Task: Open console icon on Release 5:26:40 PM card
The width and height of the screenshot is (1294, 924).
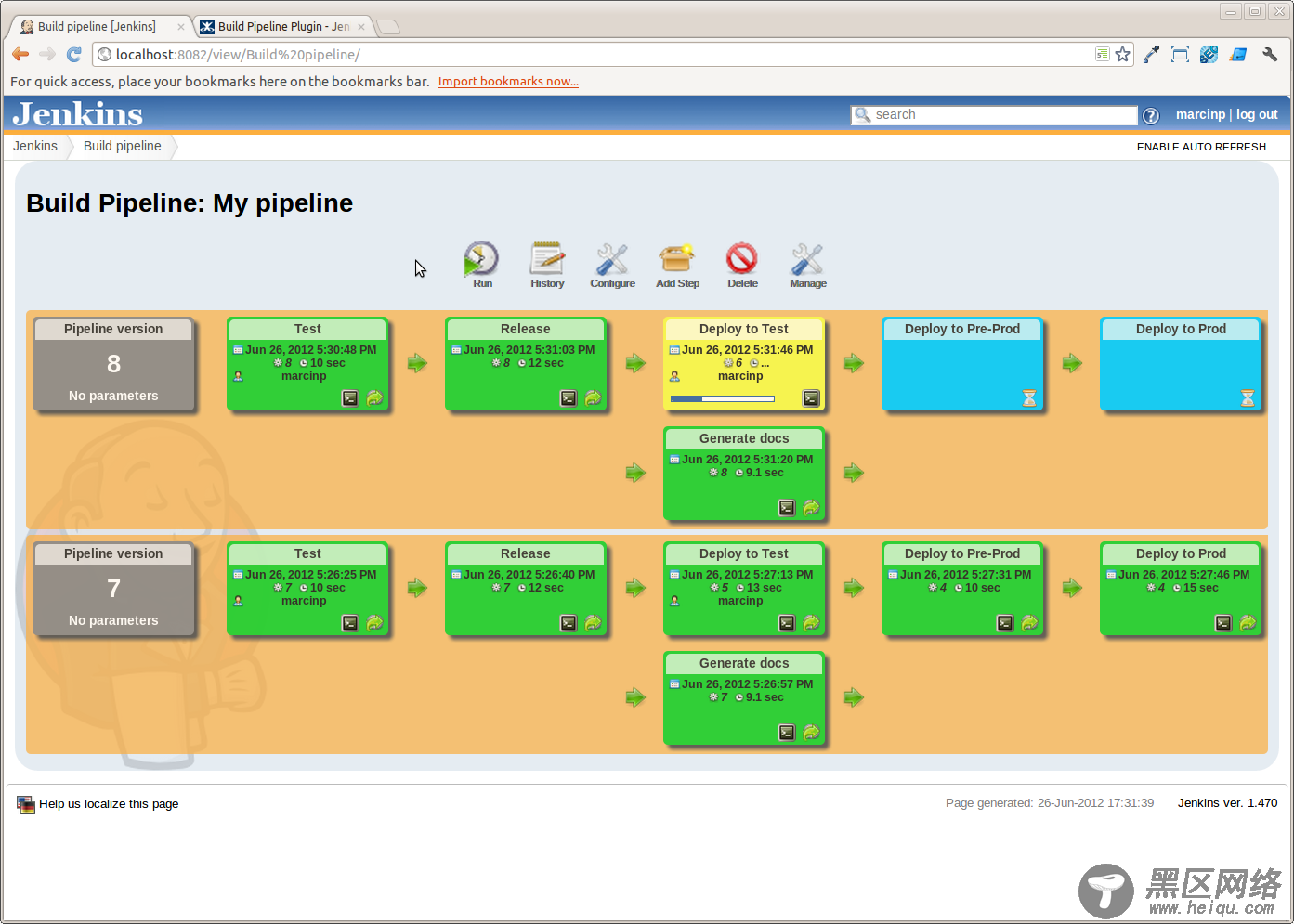Action: [569, 623]
